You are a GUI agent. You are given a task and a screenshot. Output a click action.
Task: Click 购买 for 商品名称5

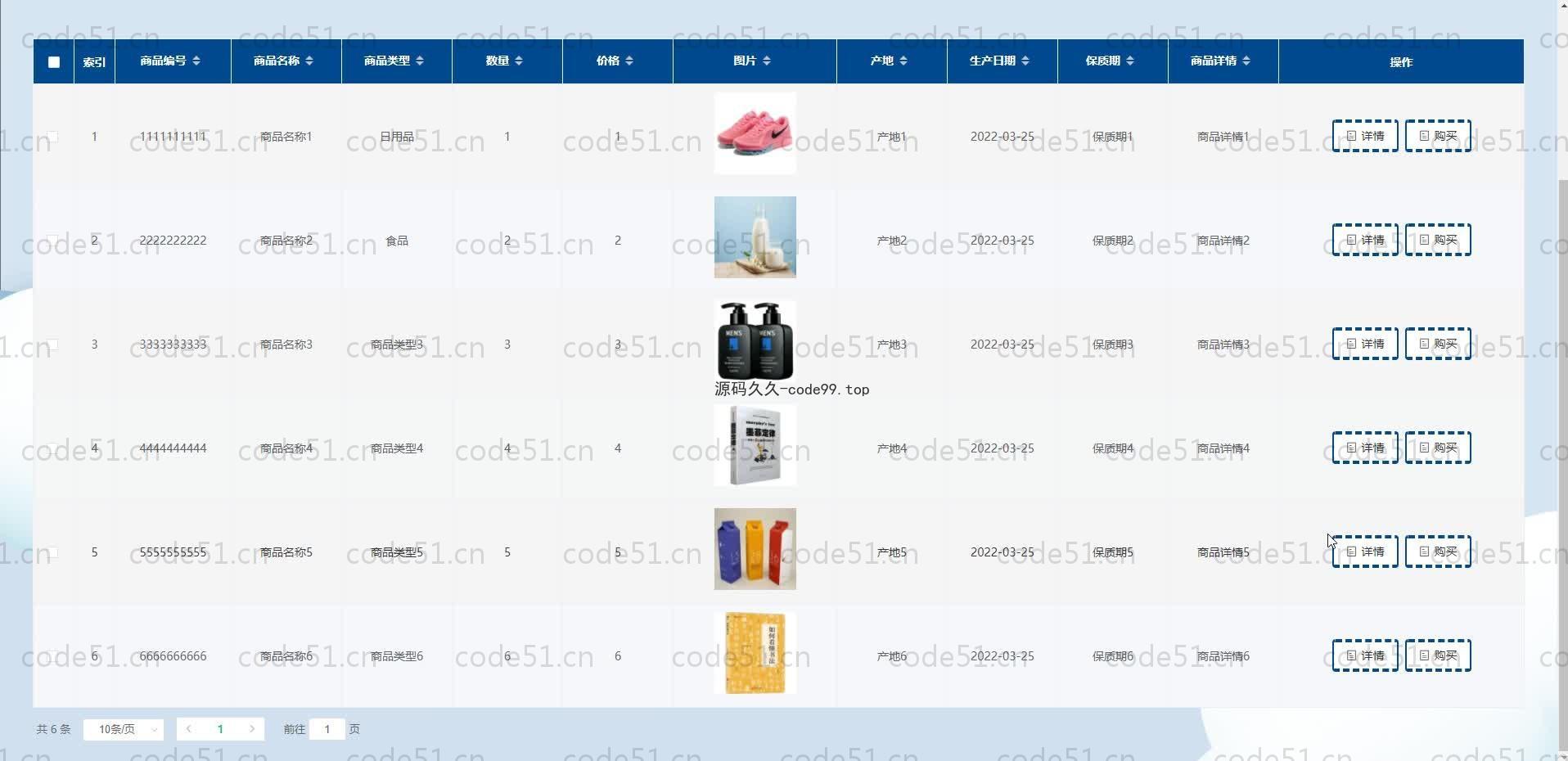1438,552
